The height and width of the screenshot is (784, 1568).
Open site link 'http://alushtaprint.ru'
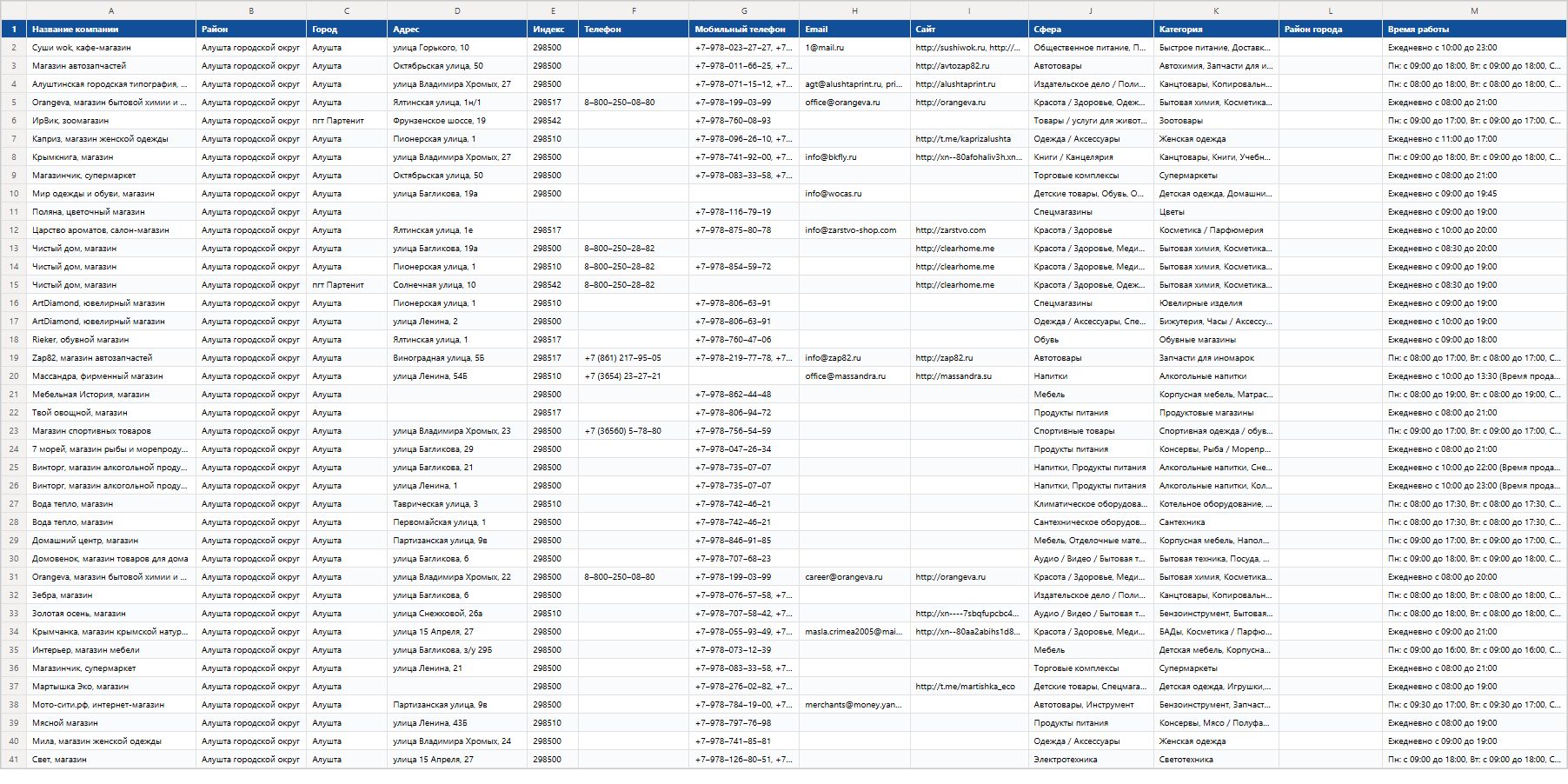[955, 84]
